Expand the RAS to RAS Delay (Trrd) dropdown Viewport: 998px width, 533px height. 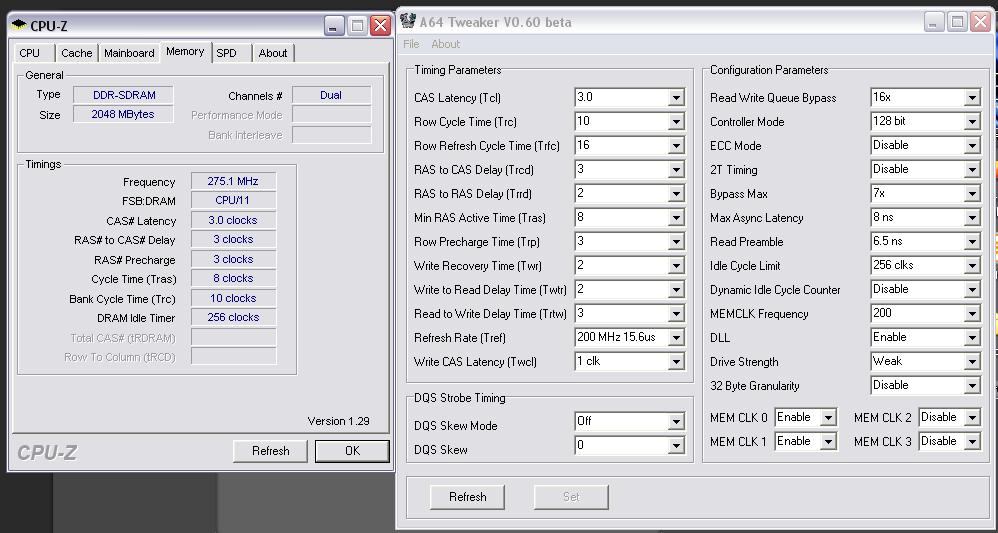pos(676,194)
